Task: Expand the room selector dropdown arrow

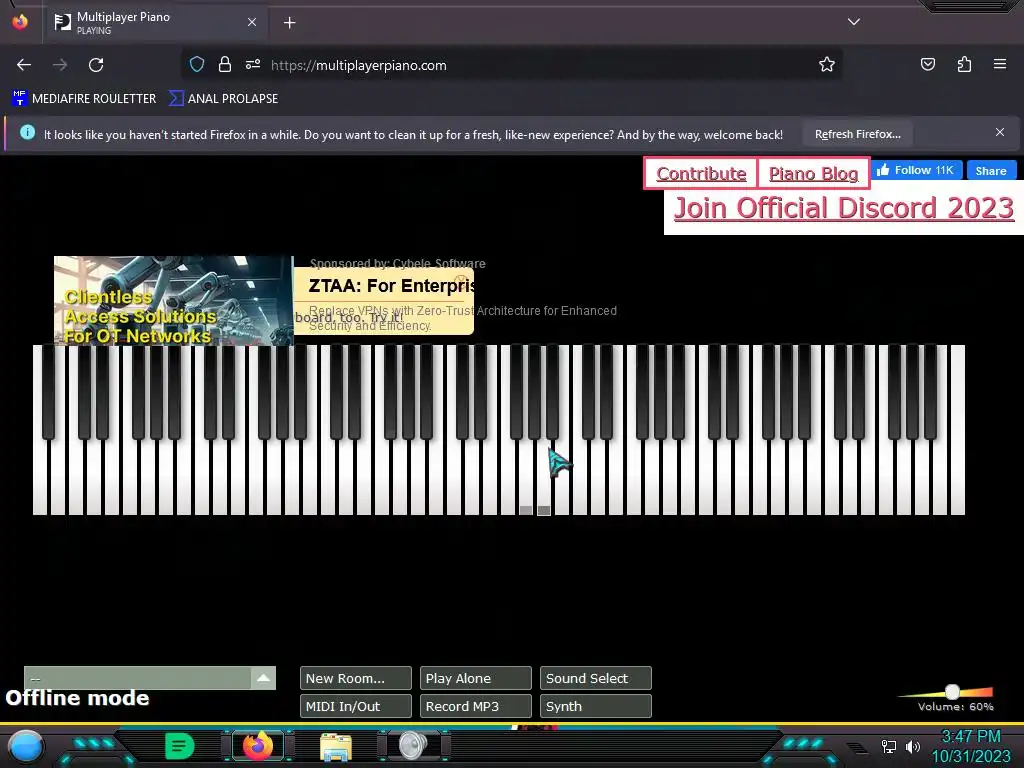Action: click(x=263, y=678)
